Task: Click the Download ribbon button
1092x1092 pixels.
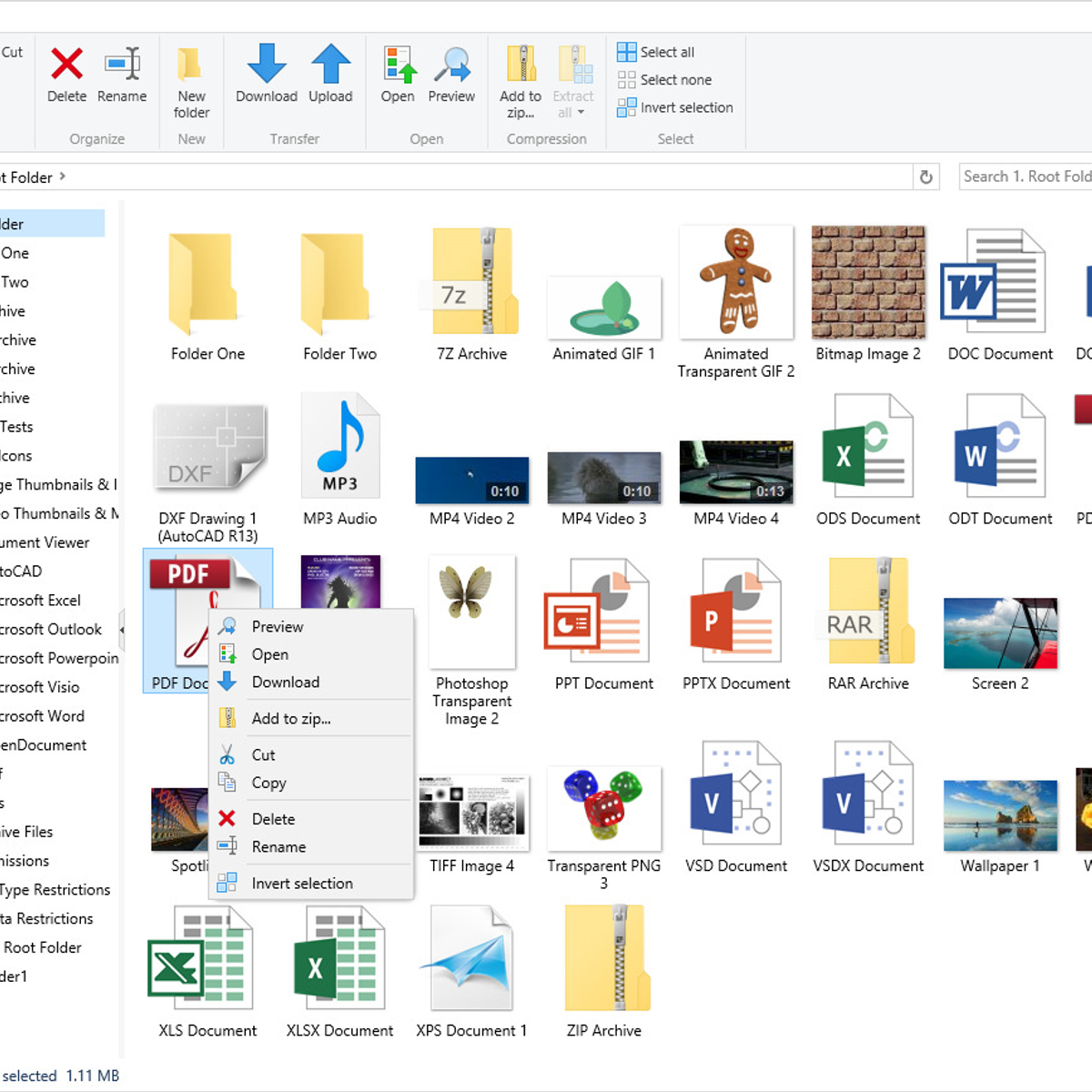Action: click(267, 75)
